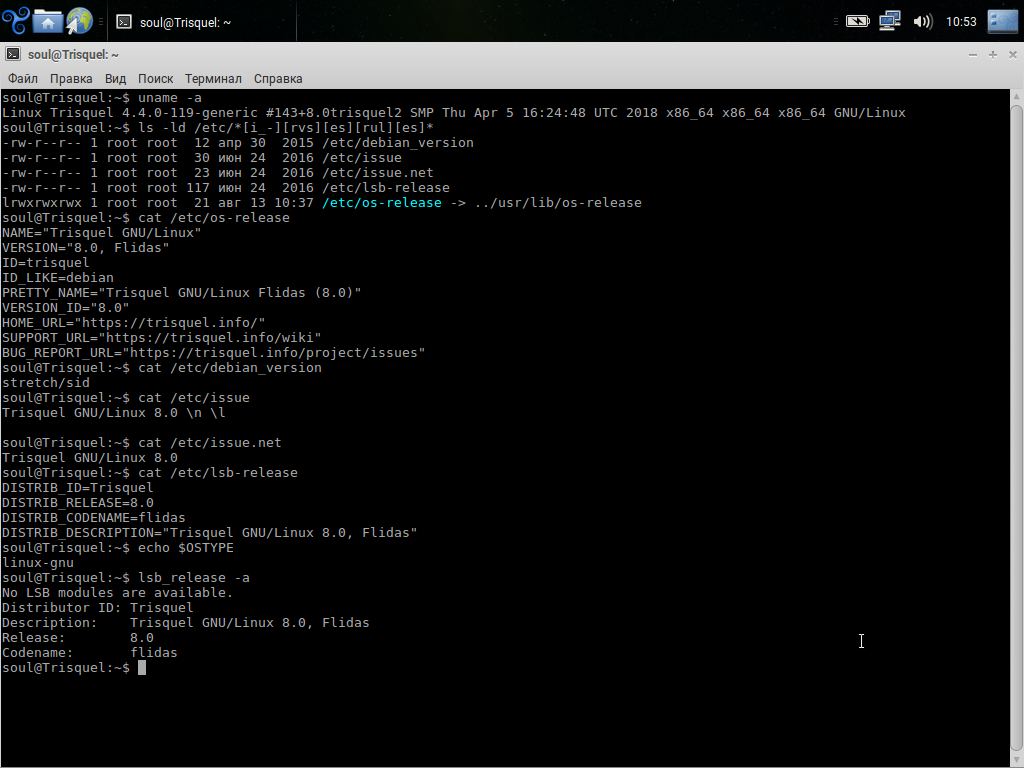Launch the web browser globe icon

pyautogui.click(x=79, y=21)
